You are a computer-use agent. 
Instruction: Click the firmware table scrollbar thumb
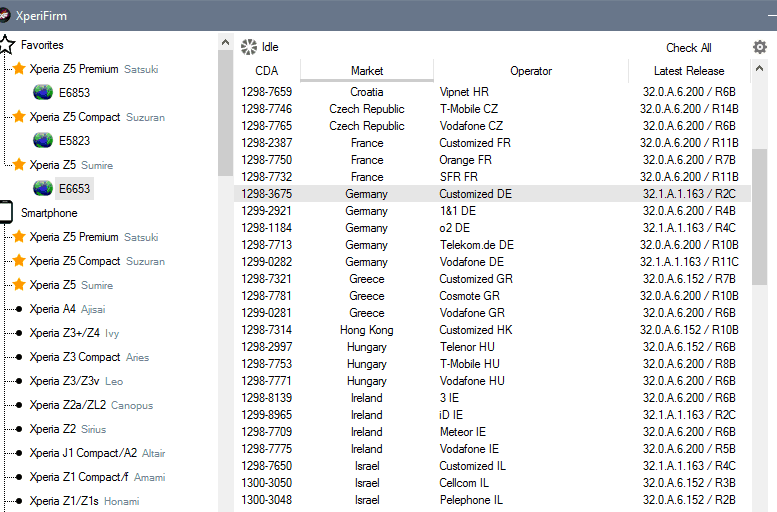click(759, 217)
